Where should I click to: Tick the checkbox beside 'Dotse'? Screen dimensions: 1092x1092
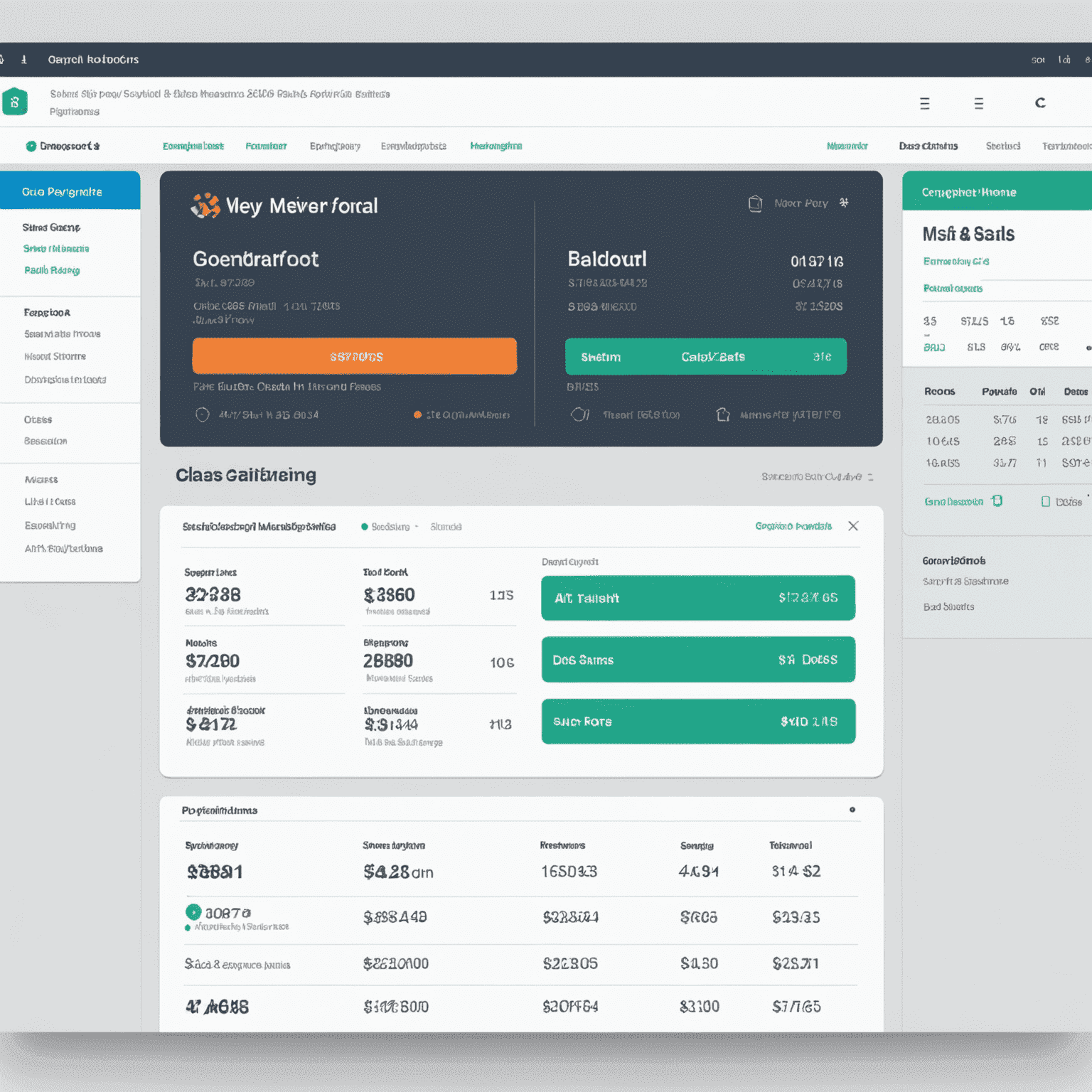pyautogui.click(x=1045, y=502)
